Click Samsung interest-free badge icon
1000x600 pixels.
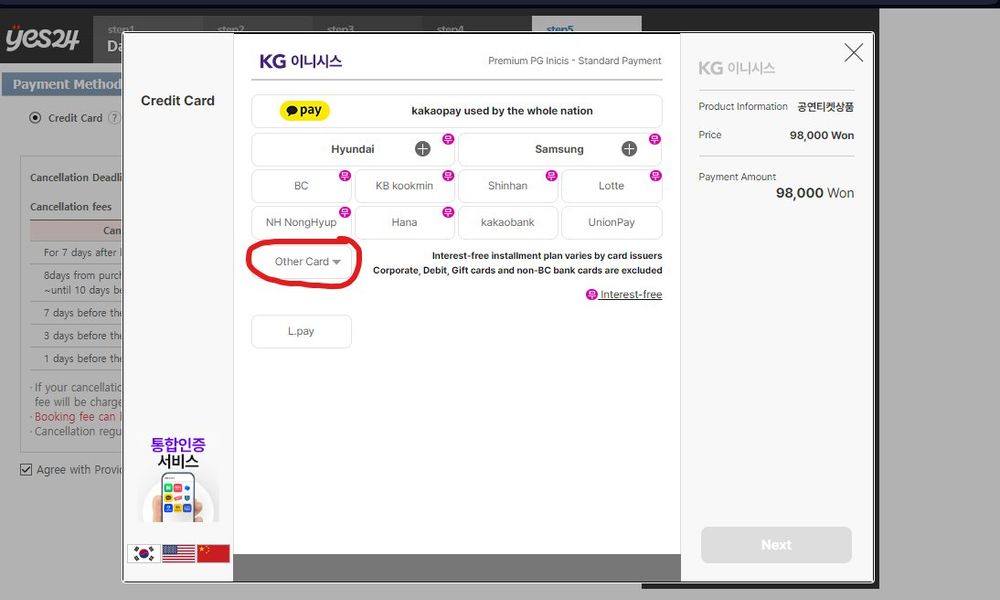point(655,139)
